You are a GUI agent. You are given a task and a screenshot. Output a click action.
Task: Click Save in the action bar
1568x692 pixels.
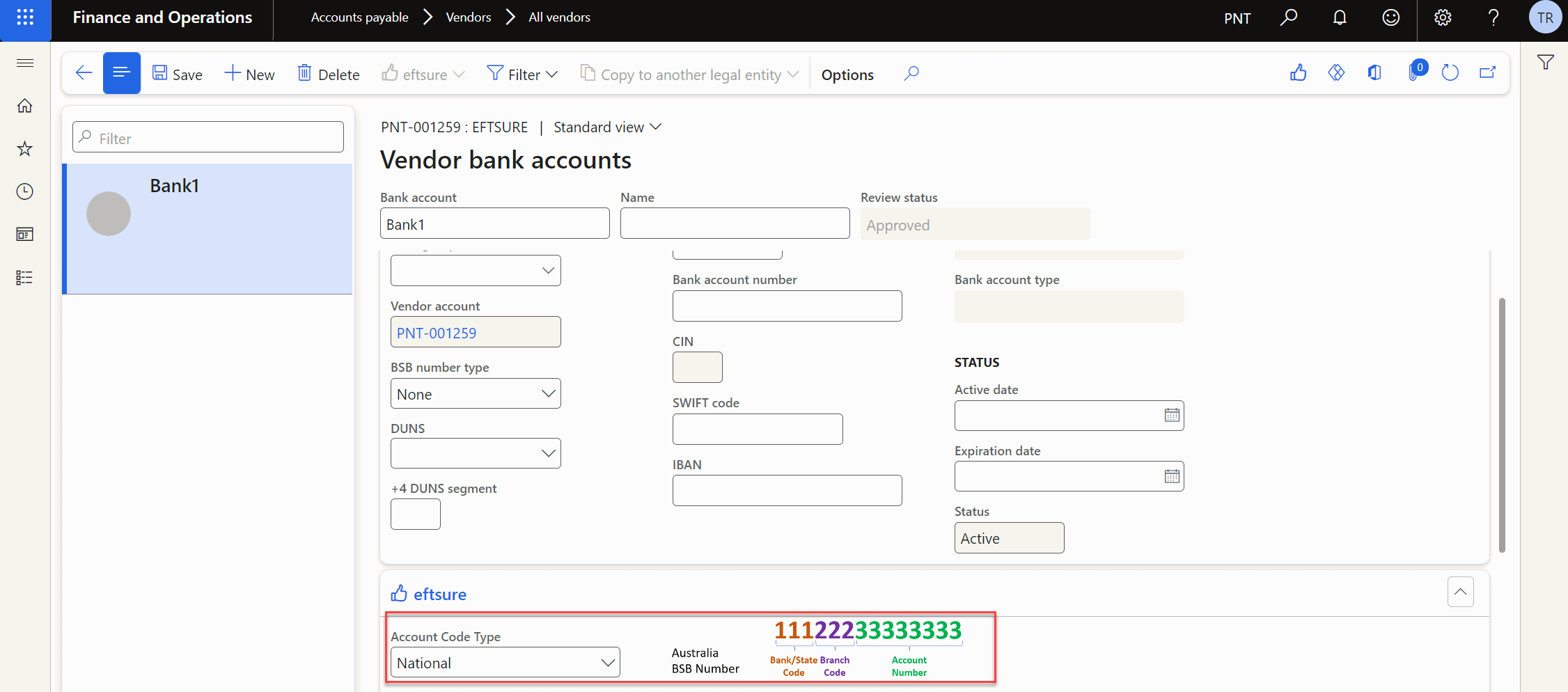point(178,74)
